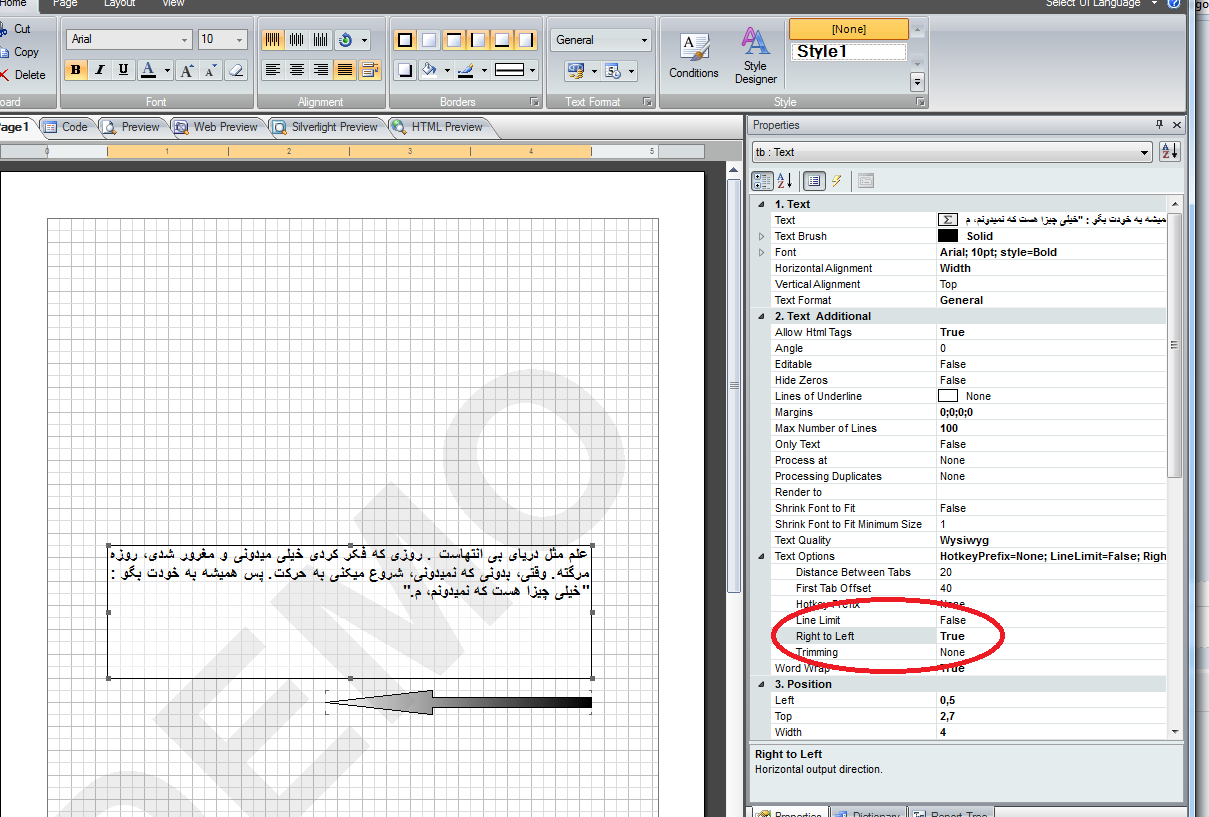The image size is (1209, 817).
Task: Expand the Font property node
Action: coord(764,252)
